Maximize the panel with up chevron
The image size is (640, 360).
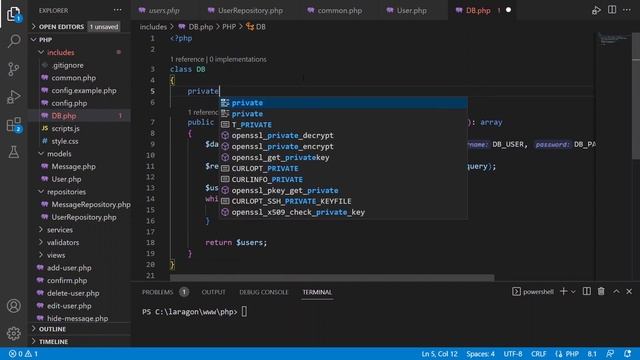pyautogui.click(x=616, y=291)
